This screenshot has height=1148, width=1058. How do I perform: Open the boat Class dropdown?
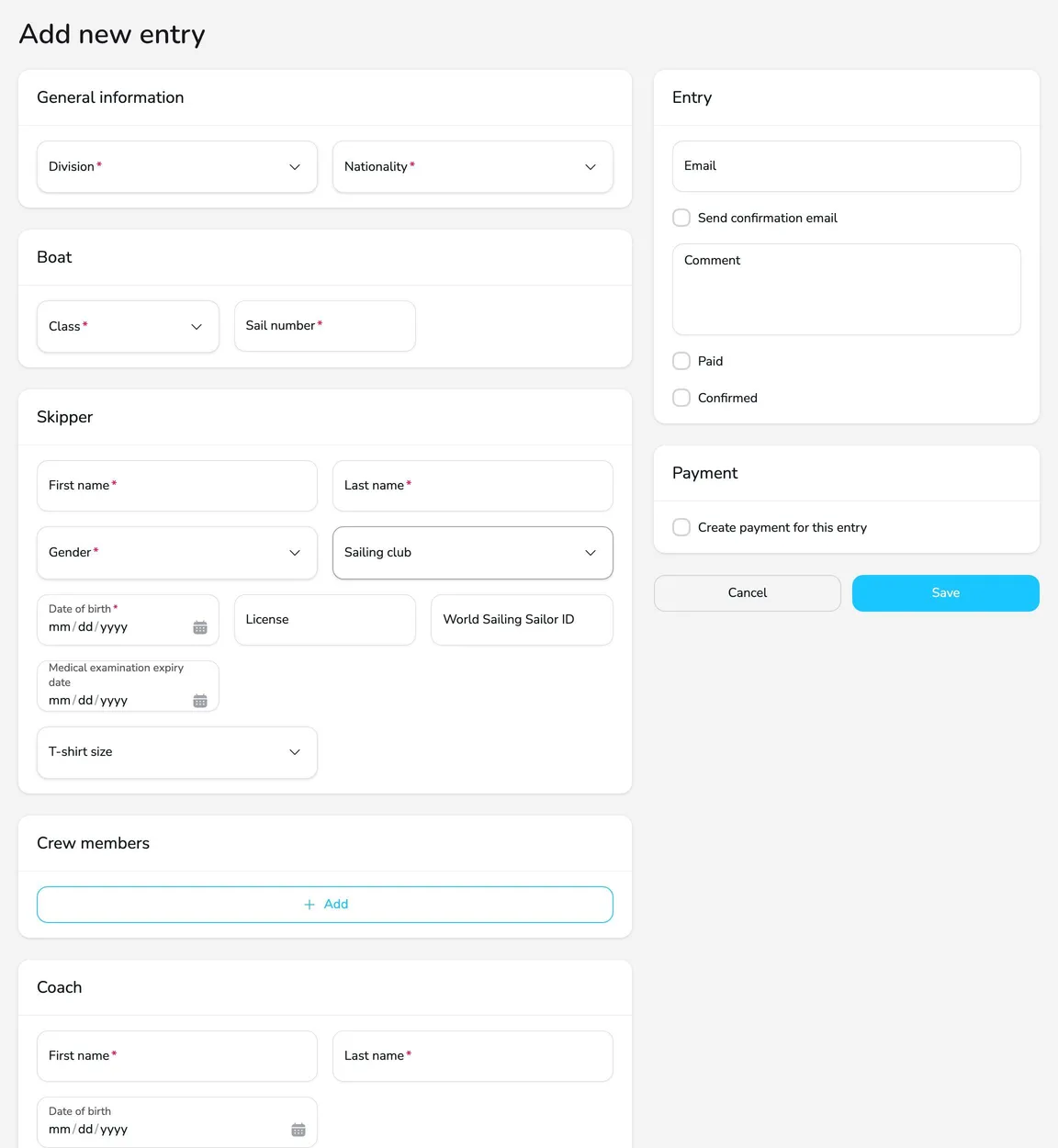pyautogui.click(x=128, y=326)
